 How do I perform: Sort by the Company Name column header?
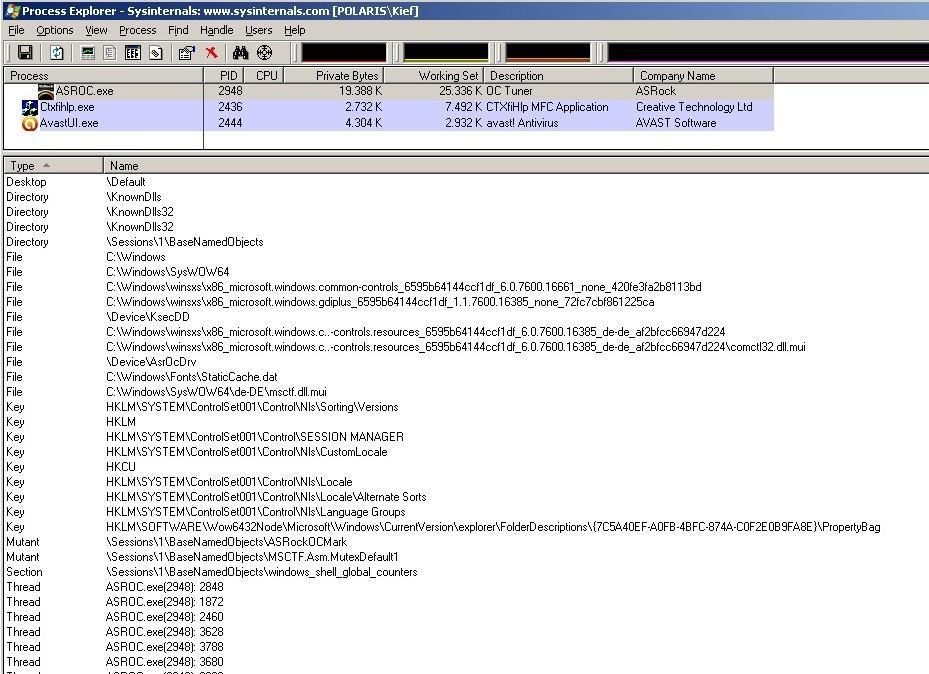[703, 75]
